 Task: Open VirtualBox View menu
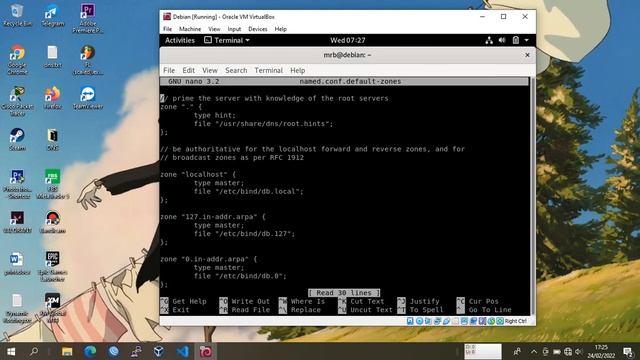[214, 29]
